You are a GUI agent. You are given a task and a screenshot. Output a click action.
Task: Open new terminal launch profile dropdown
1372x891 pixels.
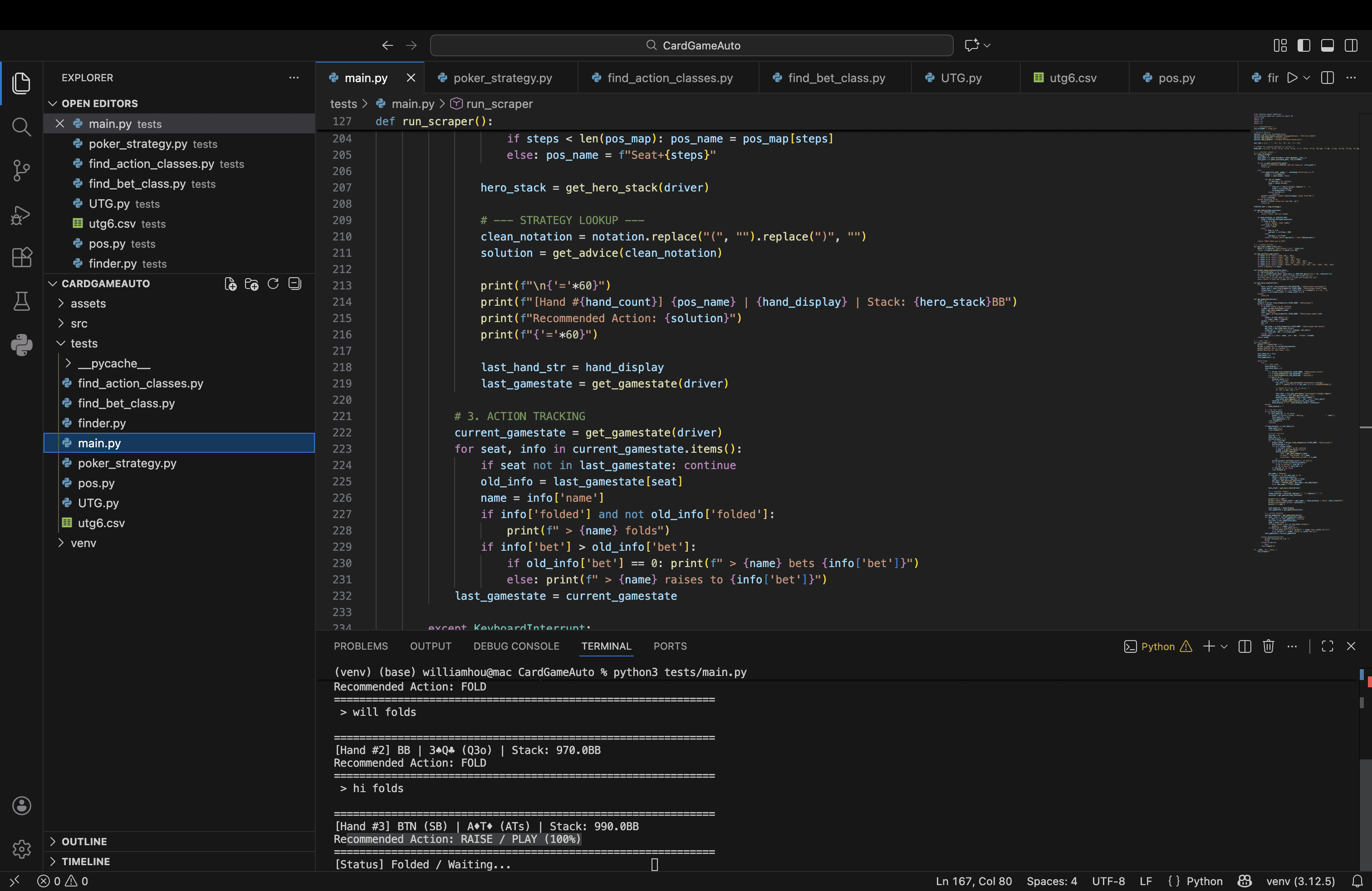point(1224,646)
